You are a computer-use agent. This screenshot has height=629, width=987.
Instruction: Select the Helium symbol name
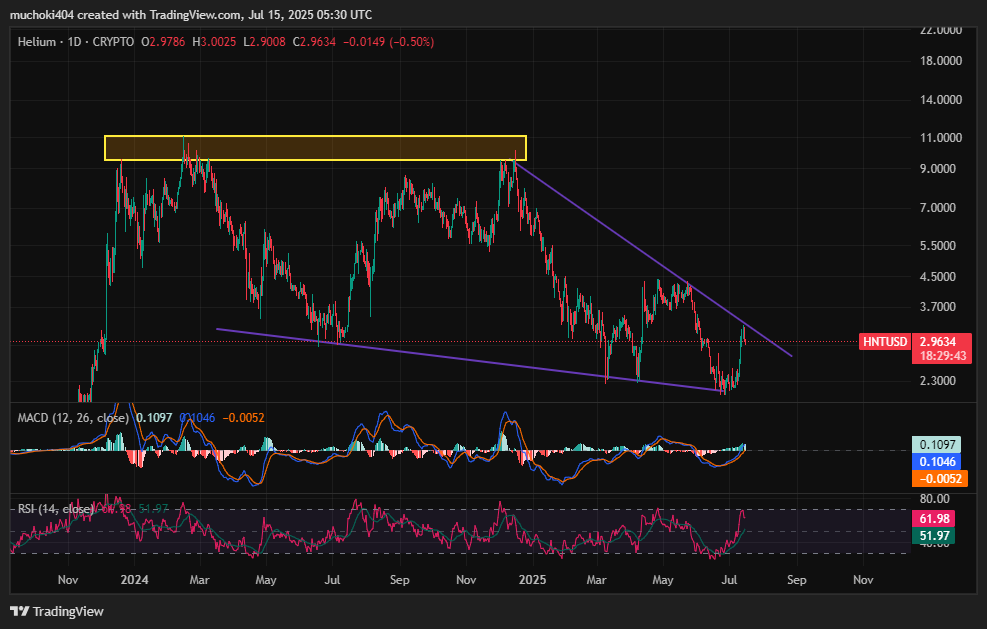[36, 42]
